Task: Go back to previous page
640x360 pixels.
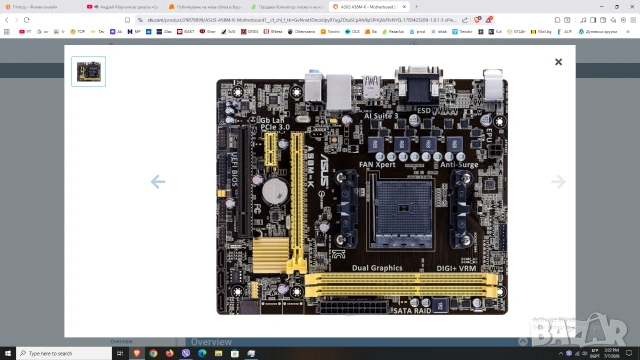Action: coord(7,20)
